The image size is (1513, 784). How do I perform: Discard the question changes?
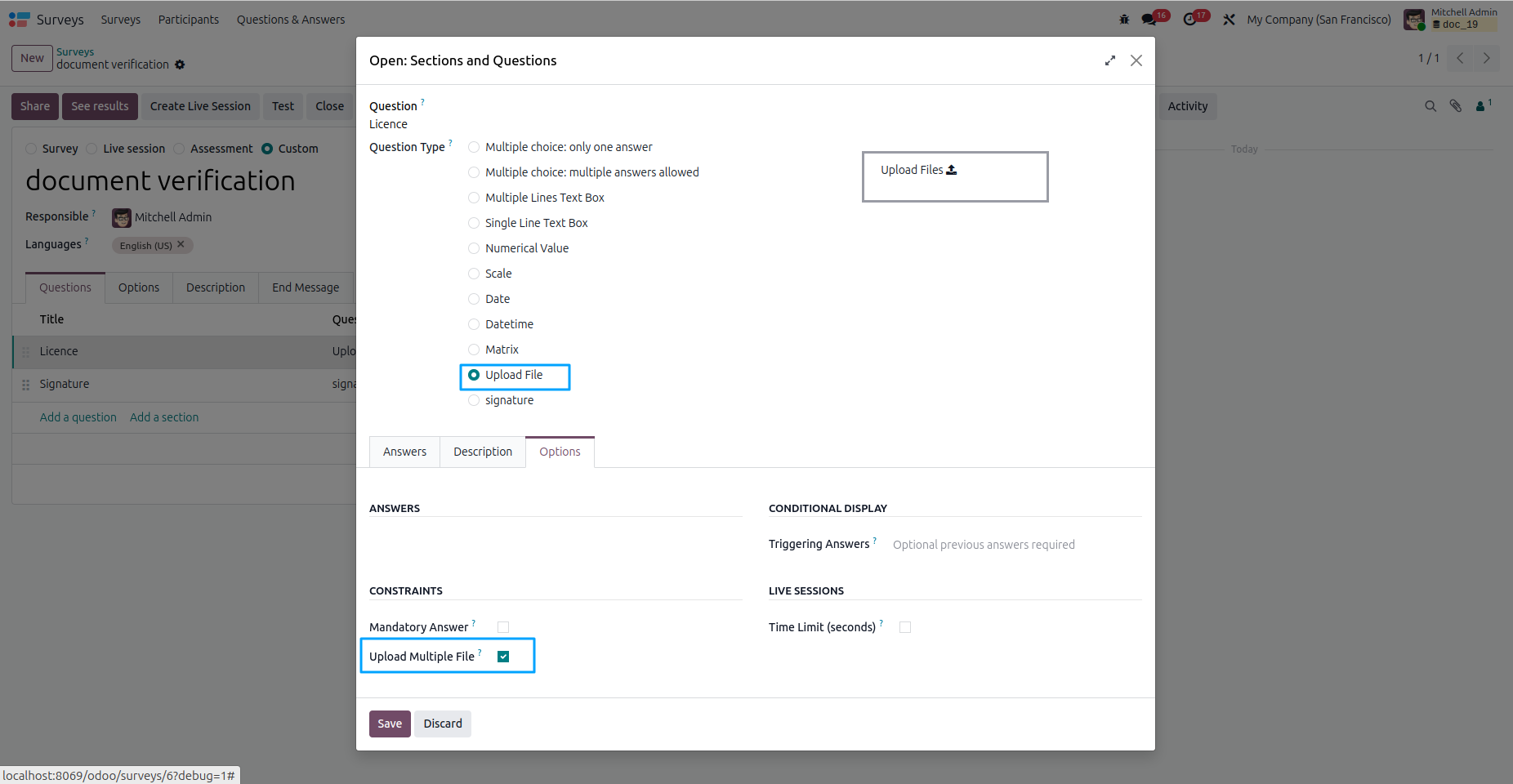point(443,724)
